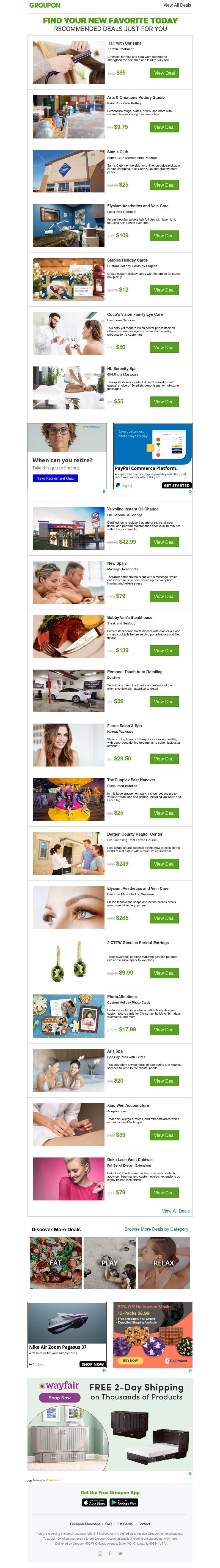View Deal for Hair with Christina
Viewport: 220px width, 1568px height.
[164, 73]
